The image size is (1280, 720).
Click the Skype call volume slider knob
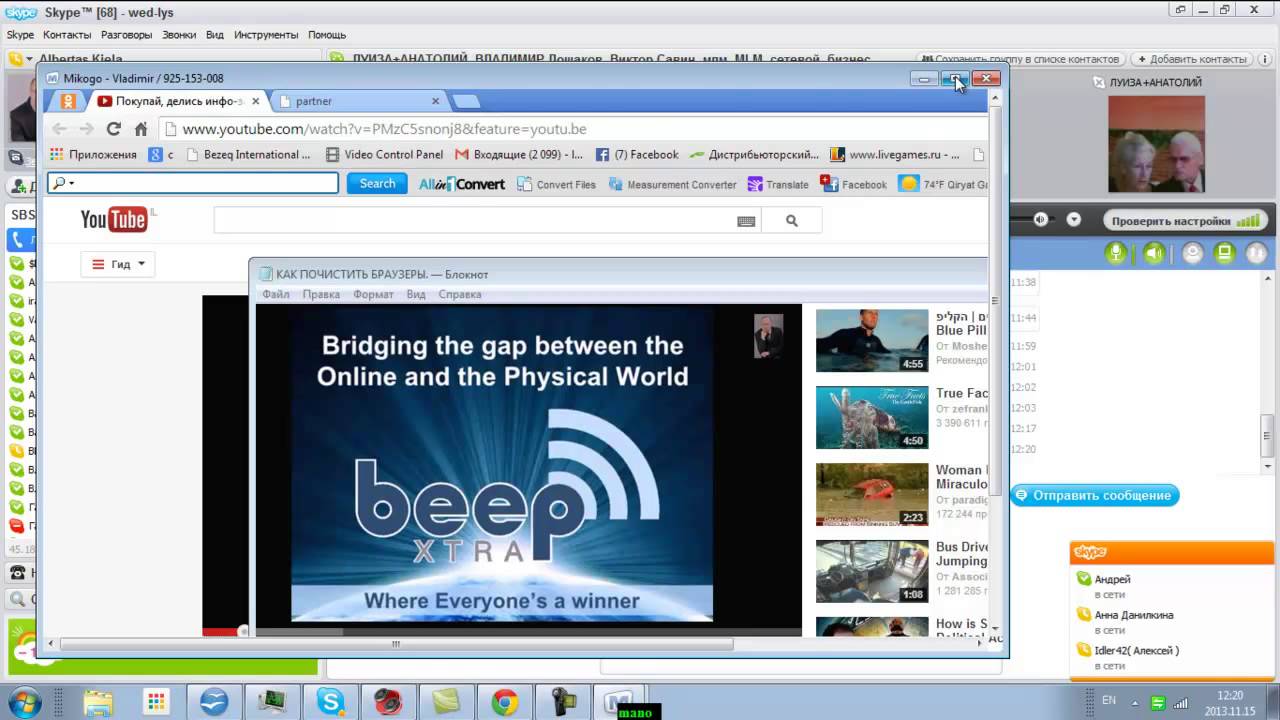1040,220
